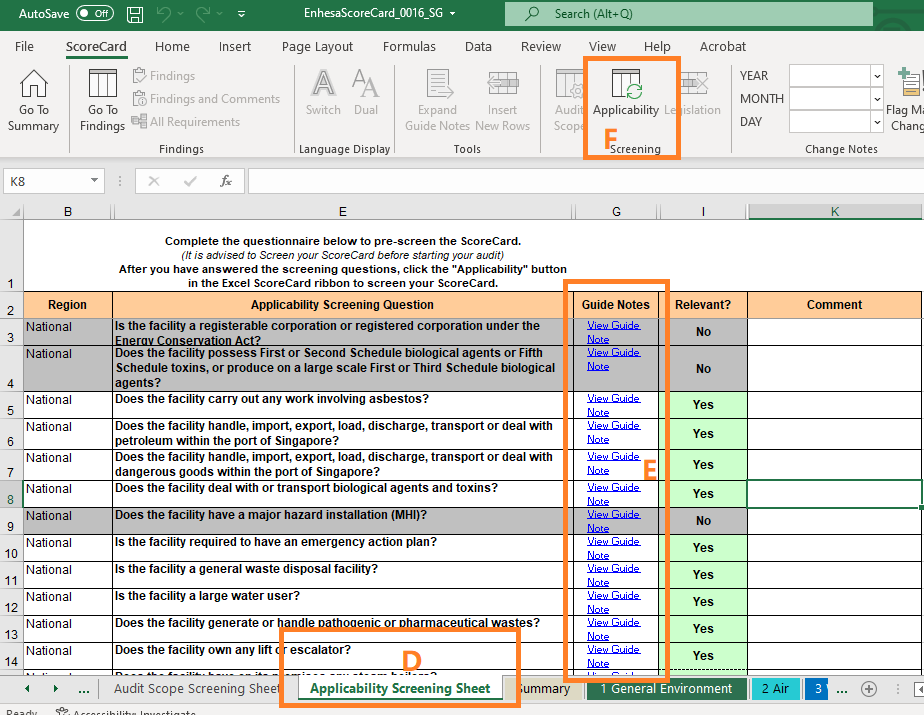Click the Go To Findings icon
924x715 pixels.
[101, 97]
